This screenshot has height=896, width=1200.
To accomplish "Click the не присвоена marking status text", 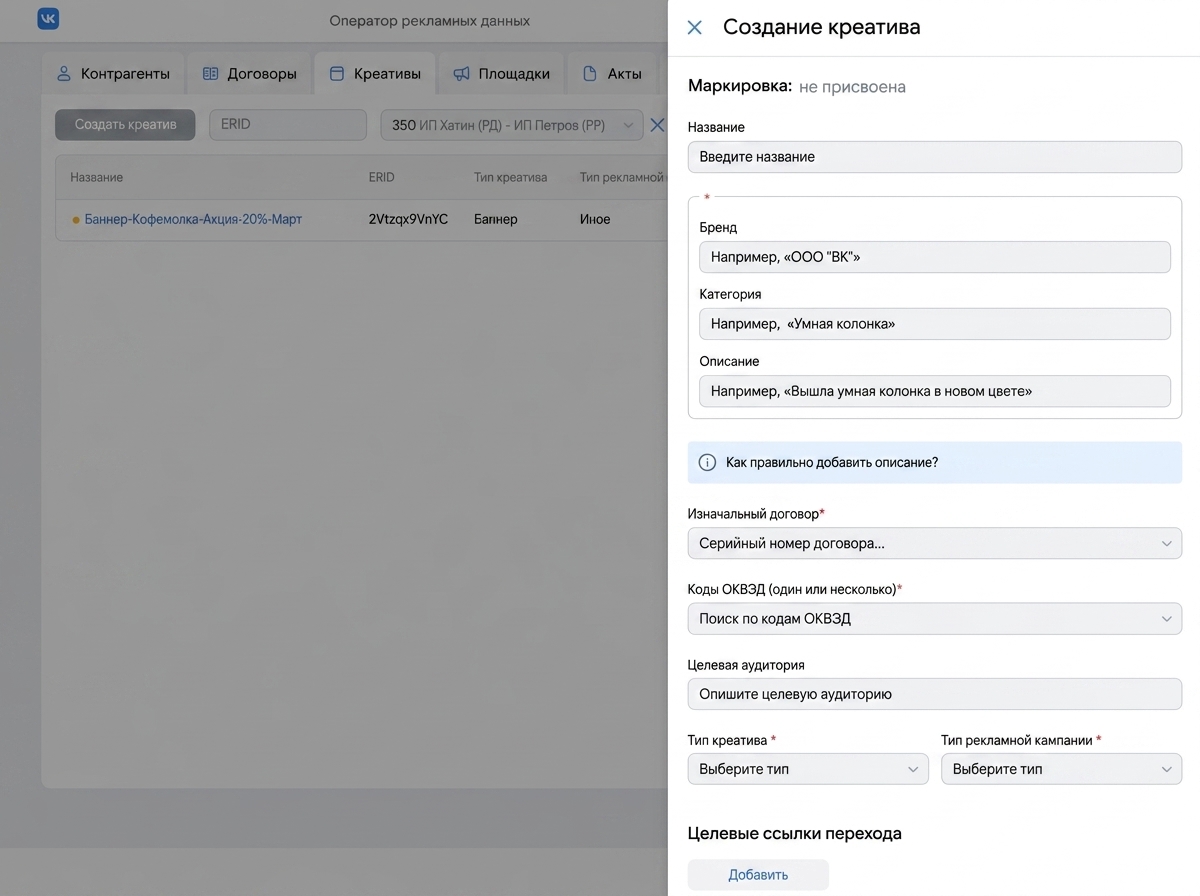I will pyautogui.click(x=852, y=87).
